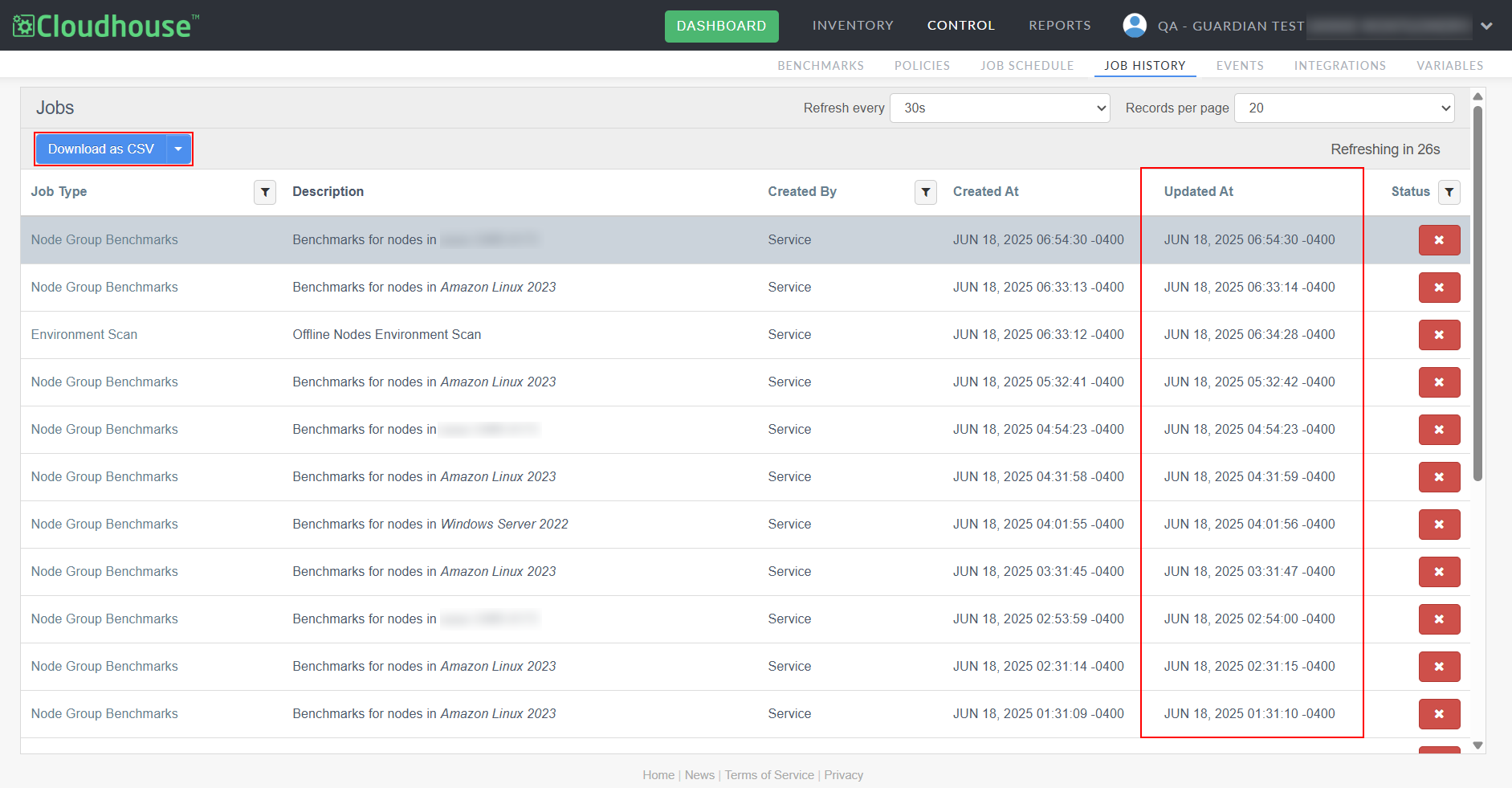Select updated time 'JUN 18, 2025 06:34:28 -0400'
The image size is (1512, 788).
[1249, 335]
